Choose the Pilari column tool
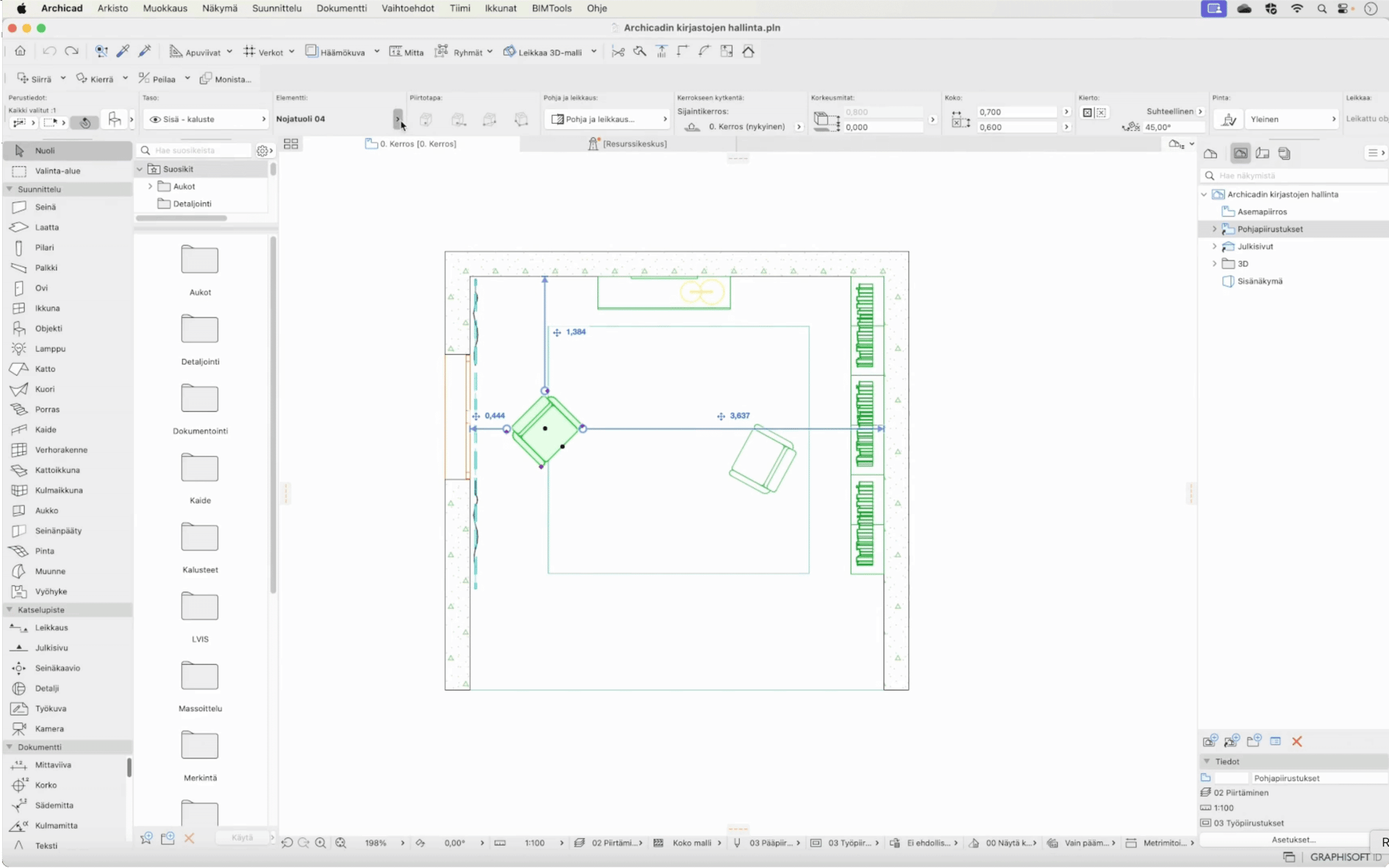Image resolution: width=1389 pixels, height=868 pixels. pos(67,247)
